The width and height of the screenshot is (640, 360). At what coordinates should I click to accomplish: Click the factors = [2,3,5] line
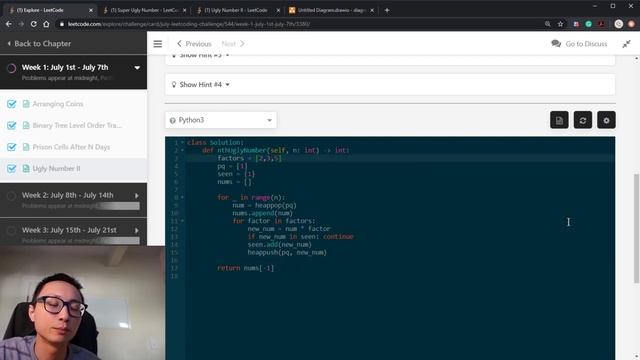tap(249, 158)
